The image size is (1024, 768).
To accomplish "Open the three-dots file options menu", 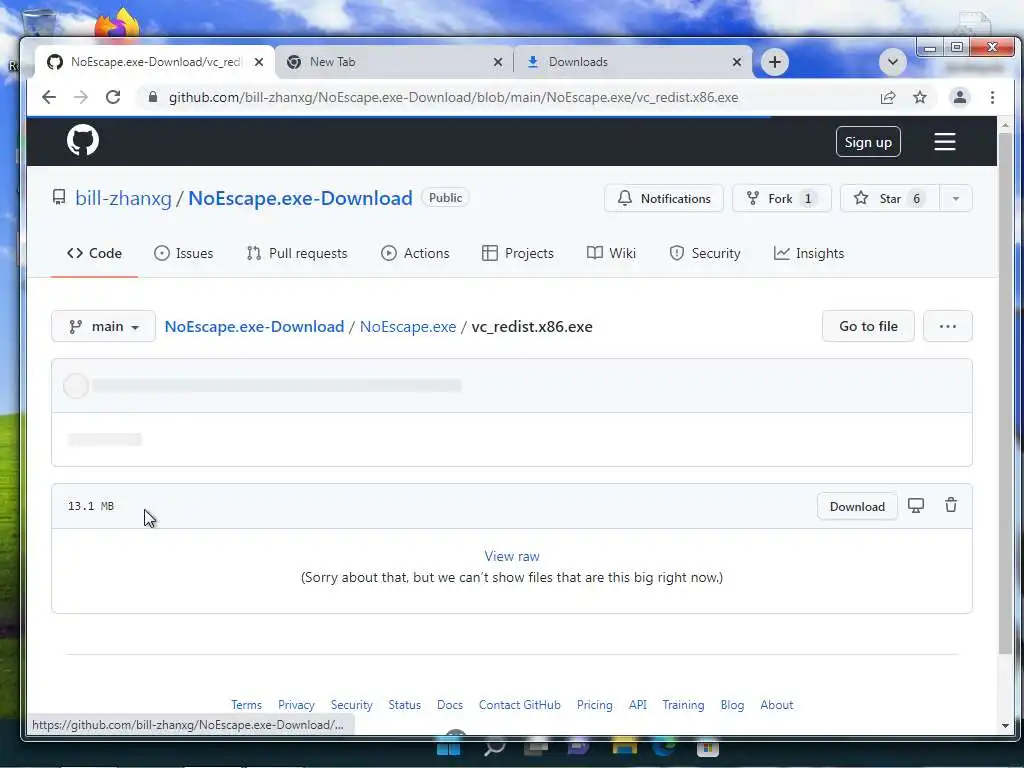I will (x=948, y=326).
